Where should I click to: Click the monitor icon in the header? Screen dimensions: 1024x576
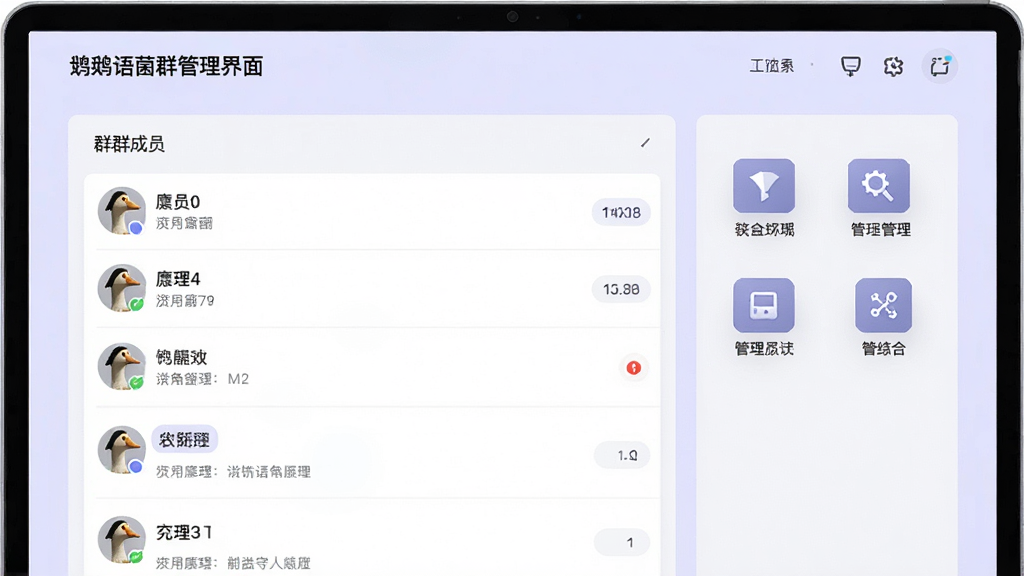click(850, 67)
